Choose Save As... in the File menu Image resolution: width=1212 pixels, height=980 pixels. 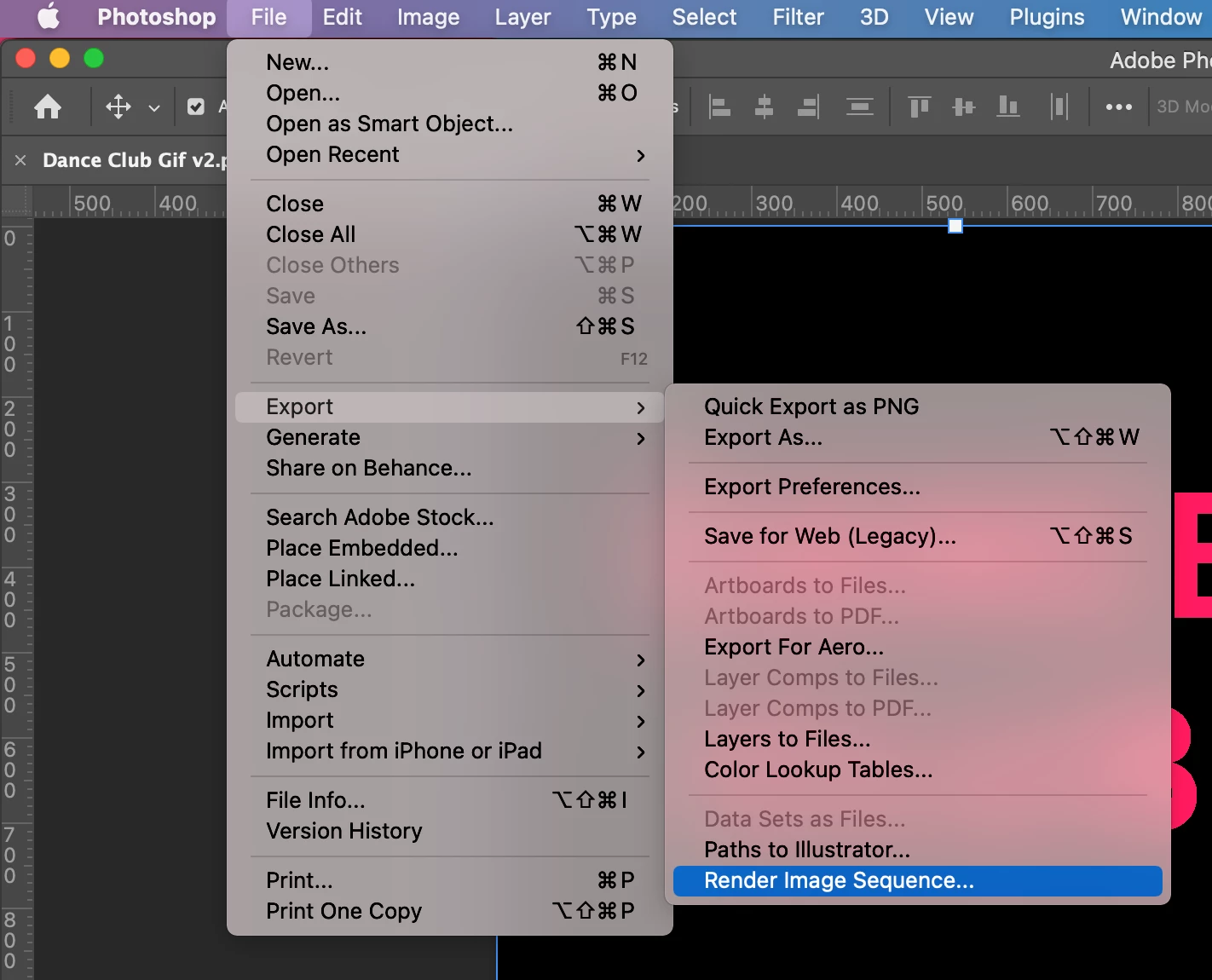pos(450,326)
